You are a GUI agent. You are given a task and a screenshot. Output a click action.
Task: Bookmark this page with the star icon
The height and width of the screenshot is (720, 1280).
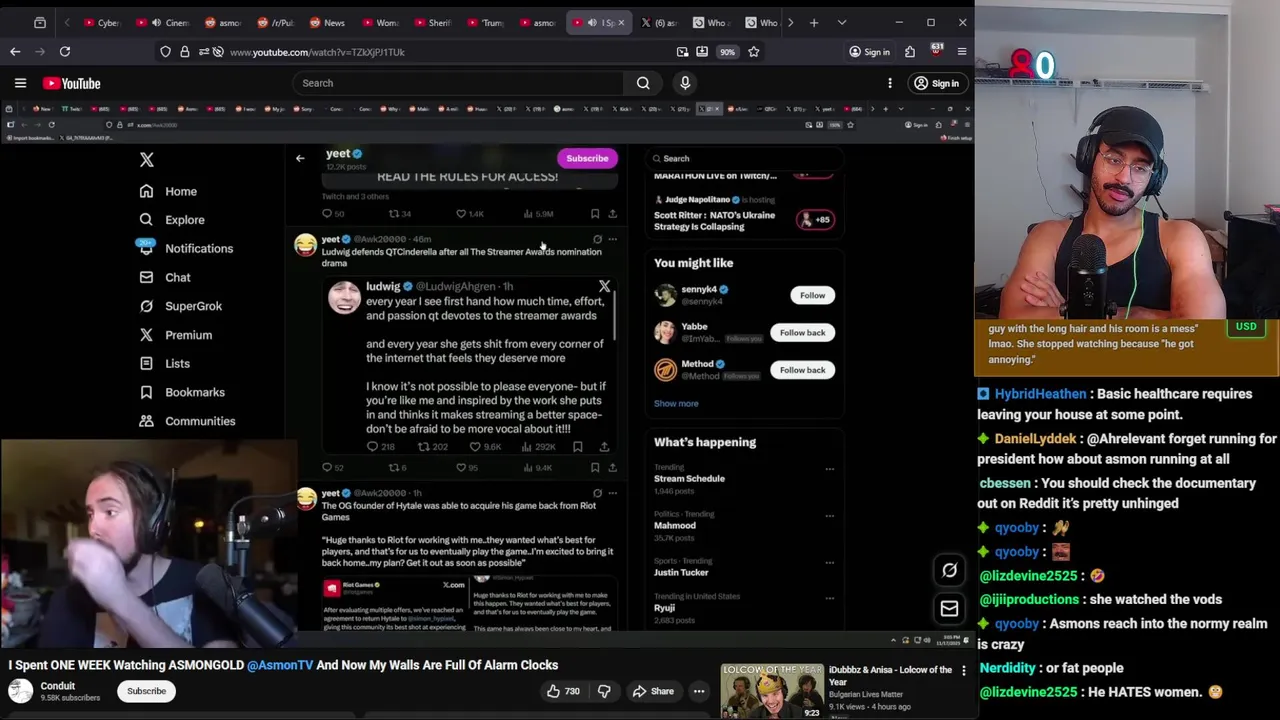click(x=754, y=52)
